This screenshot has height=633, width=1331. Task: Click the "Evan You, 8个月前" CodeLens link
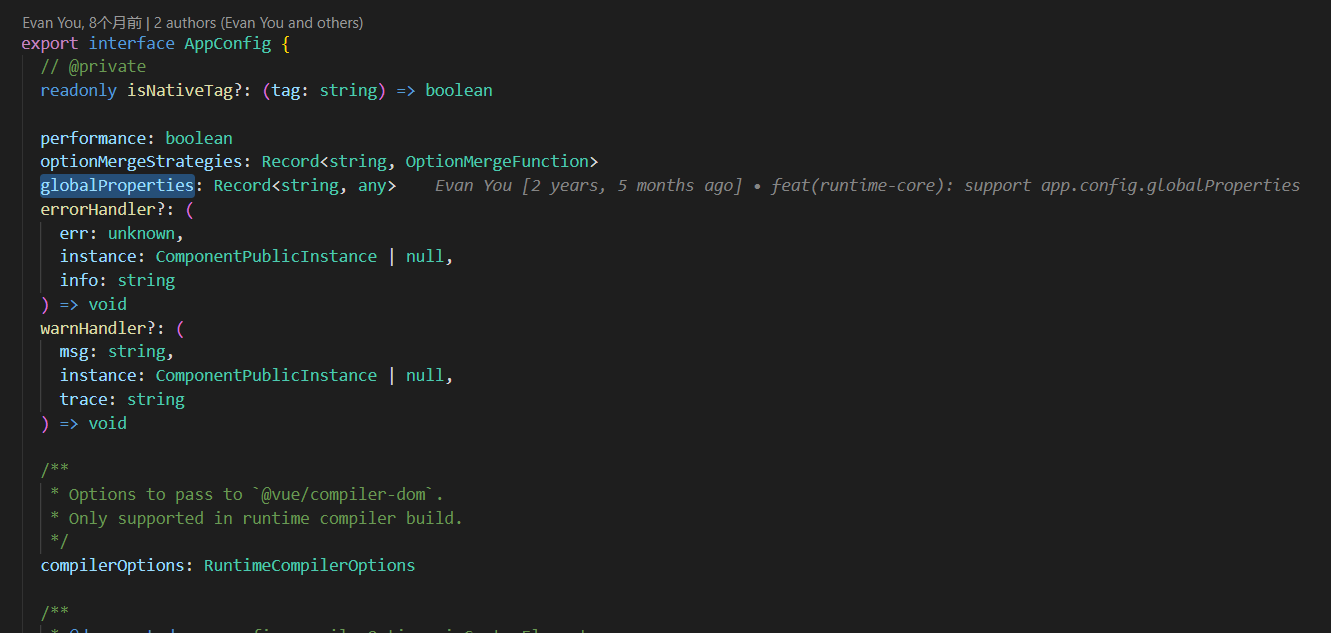(x=82, y=22)
